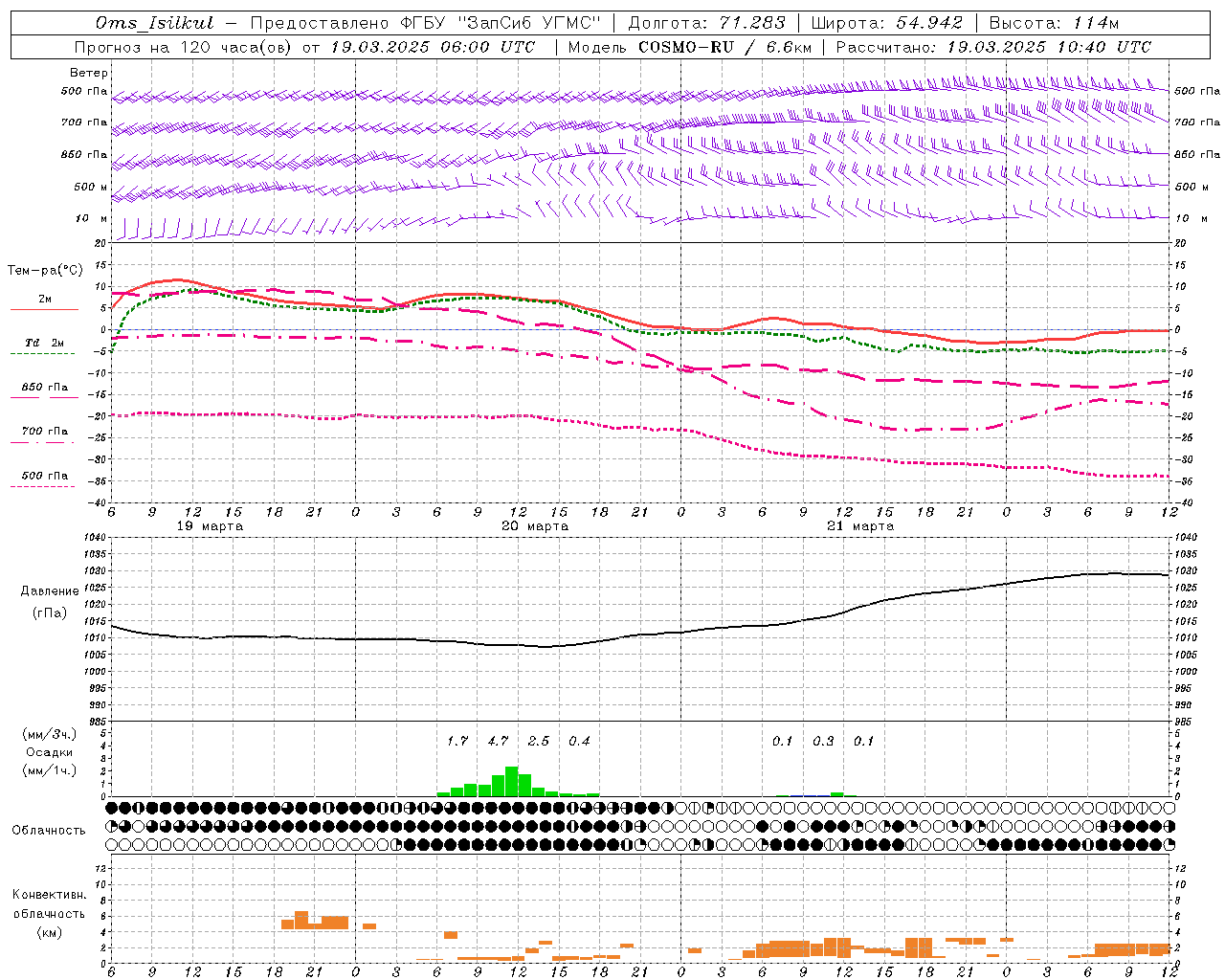Click the Давление pressure panel label

[50, 591]
